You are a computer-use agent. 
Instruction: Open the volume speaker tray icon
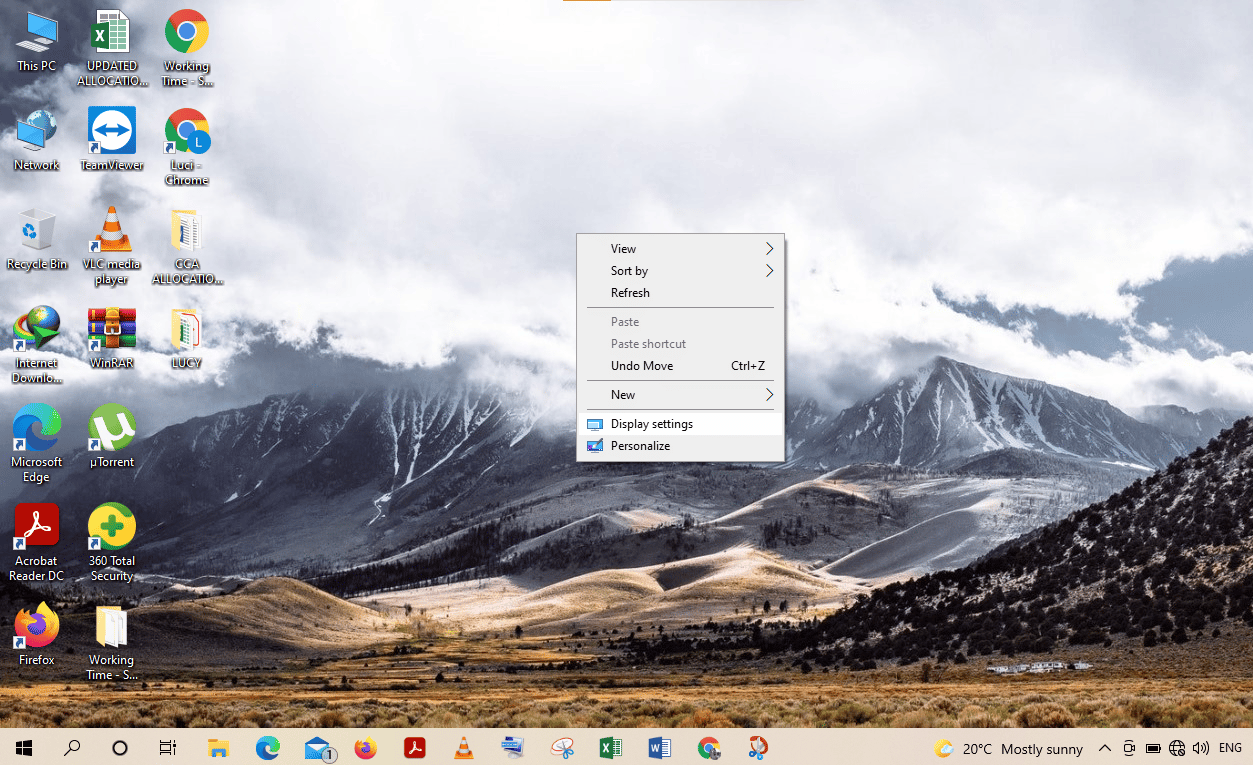pyautogui.click(x=1201, y=748)
